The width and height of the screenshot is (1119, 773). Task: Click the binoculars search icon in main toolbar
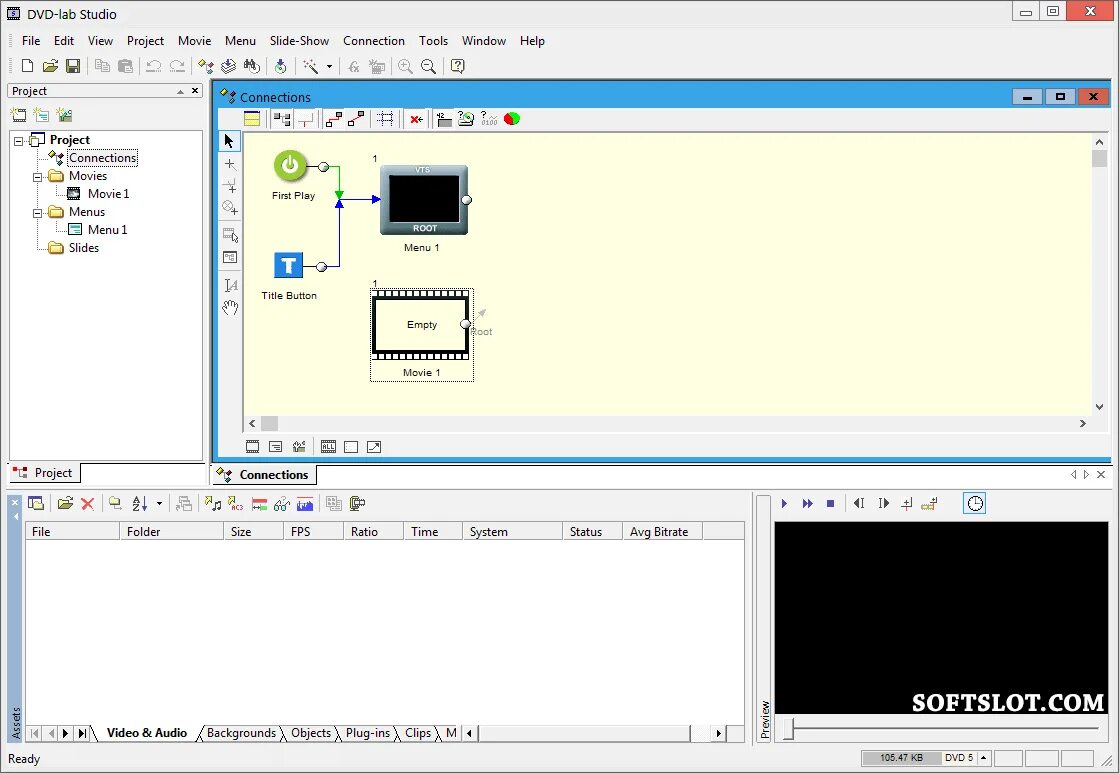click(x=251, y=66)
